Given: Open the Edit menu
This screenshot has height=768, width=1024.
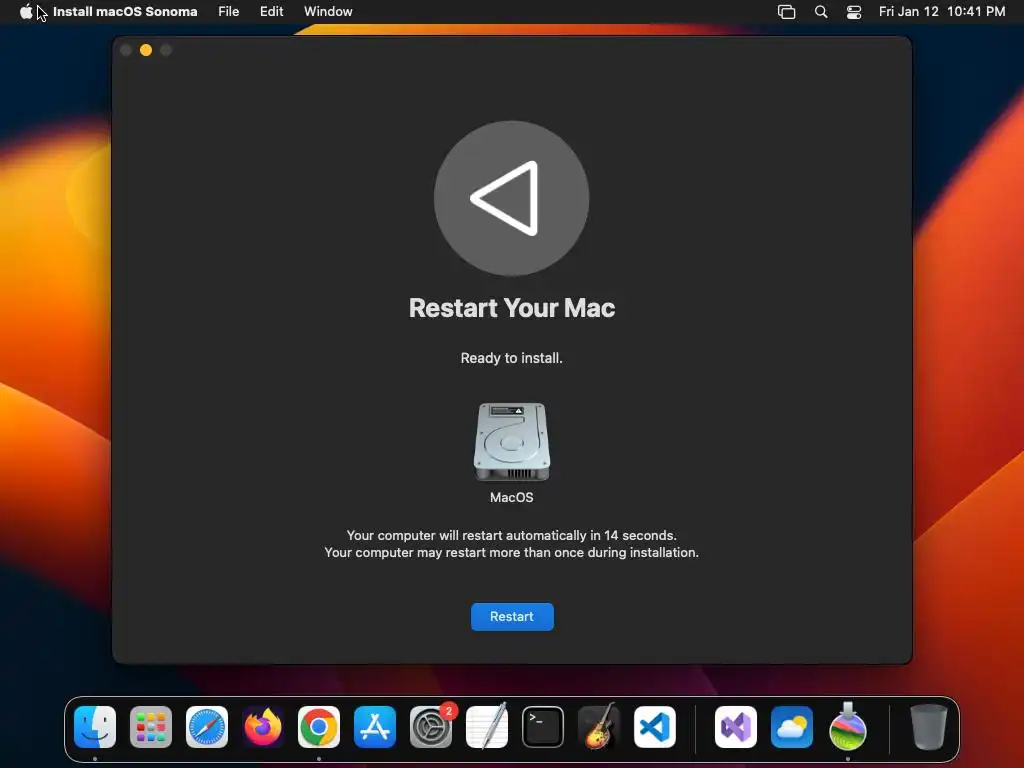Looking at the screenshot, I should click(272, 12).
